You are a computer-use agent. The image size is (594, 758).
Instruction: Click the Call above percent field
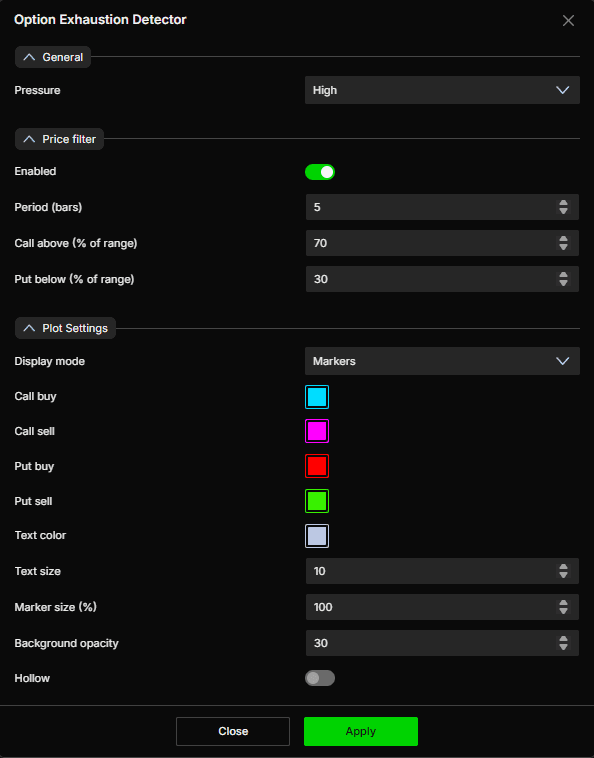coord(442,243)
